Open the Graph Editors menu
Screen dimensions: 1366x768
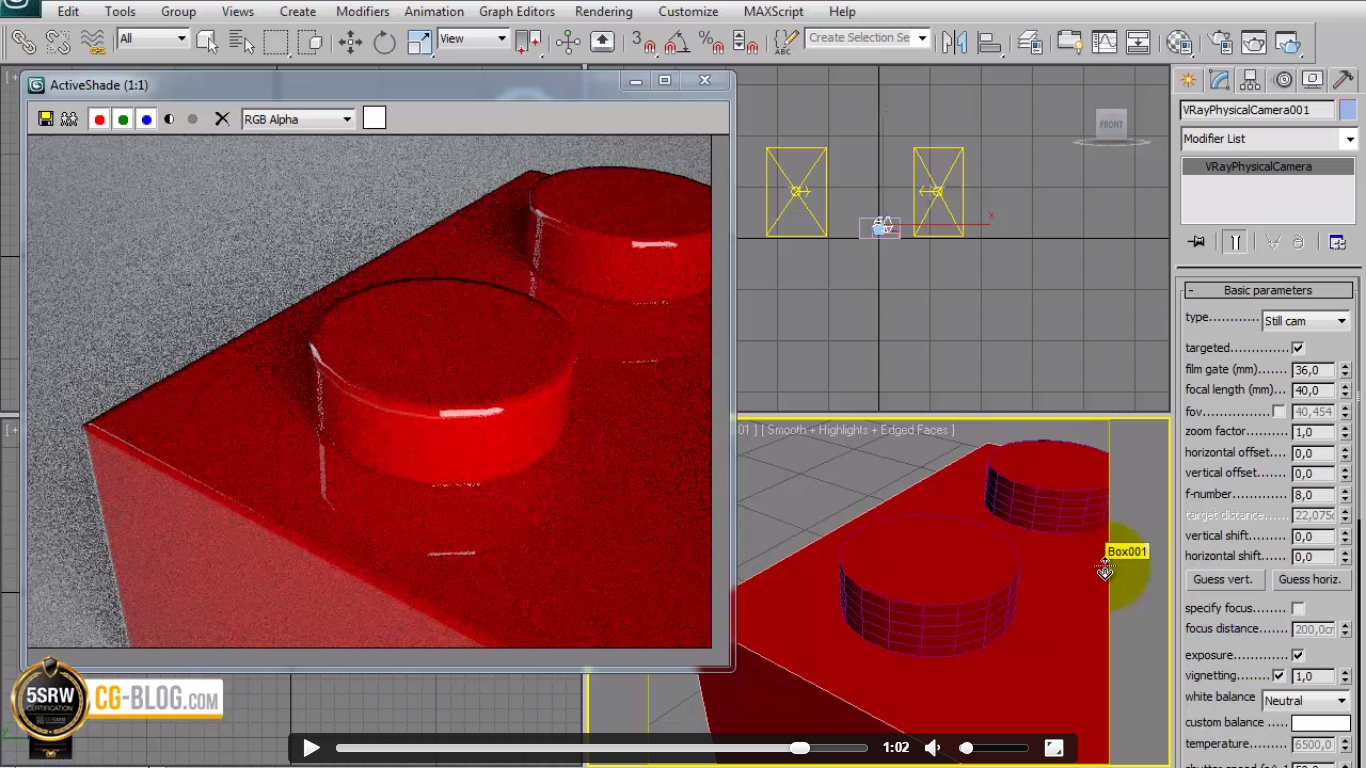pyautogui.click(x=517, y=12)
